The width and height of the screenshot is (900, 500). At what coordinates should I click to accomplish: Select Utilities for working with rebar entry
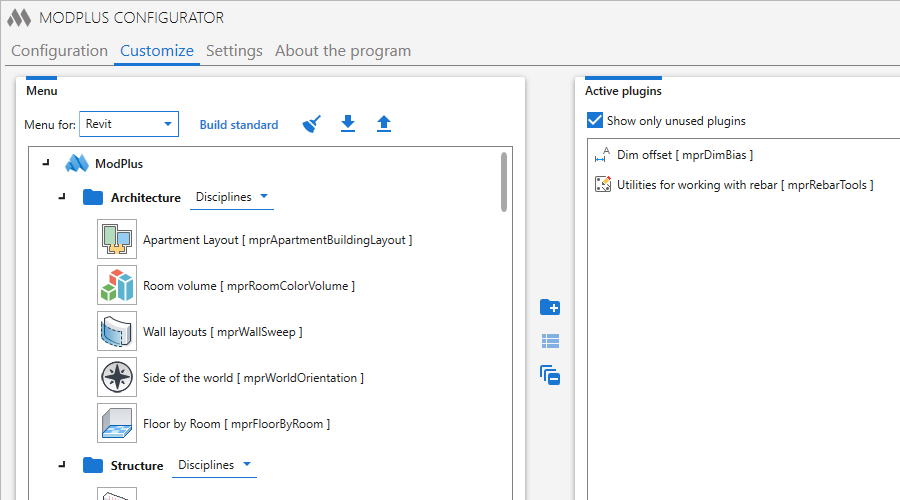point(745,185)
